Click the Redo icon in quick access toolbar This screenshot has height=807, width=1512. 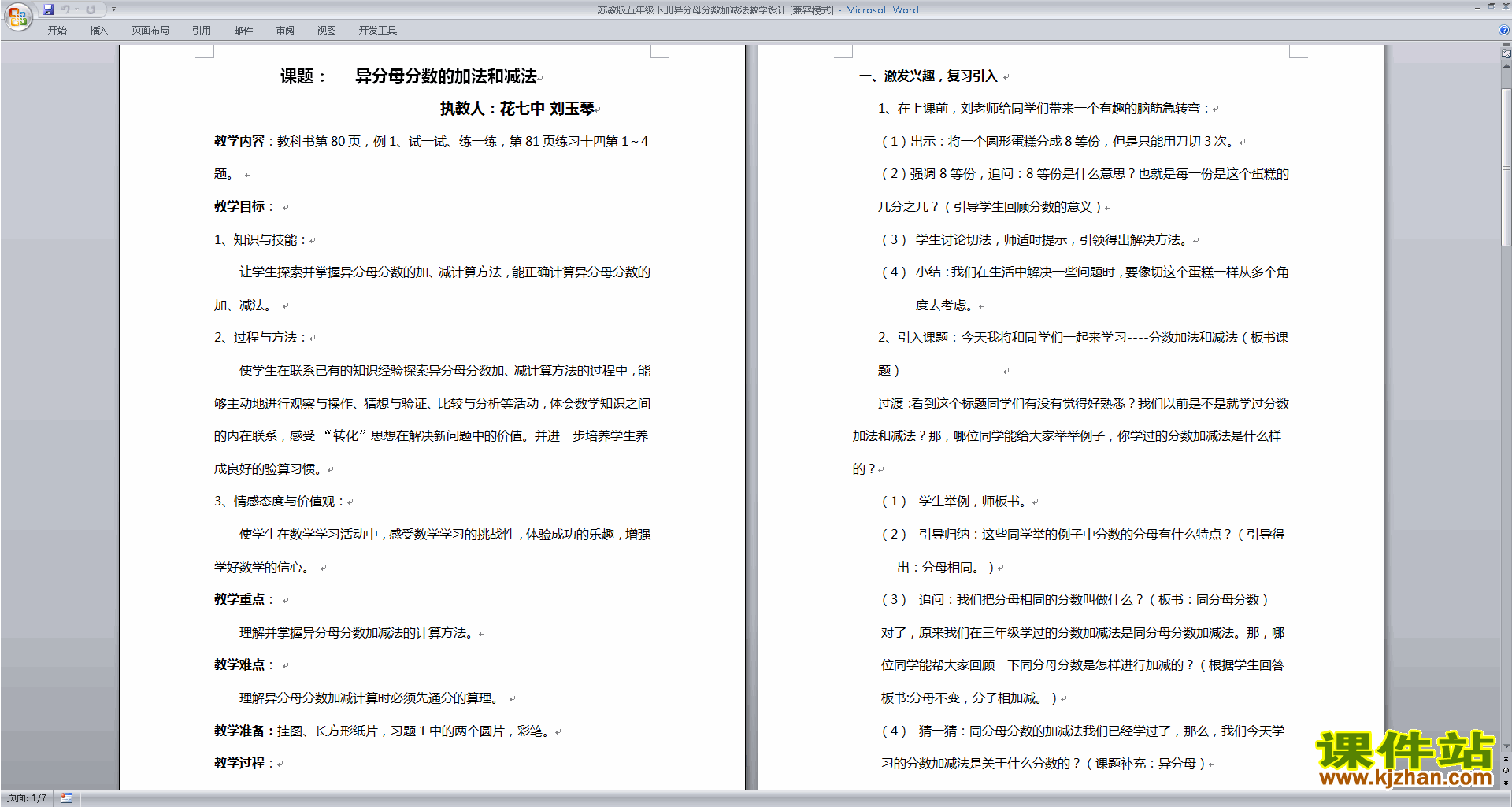(x=91, y=9)
